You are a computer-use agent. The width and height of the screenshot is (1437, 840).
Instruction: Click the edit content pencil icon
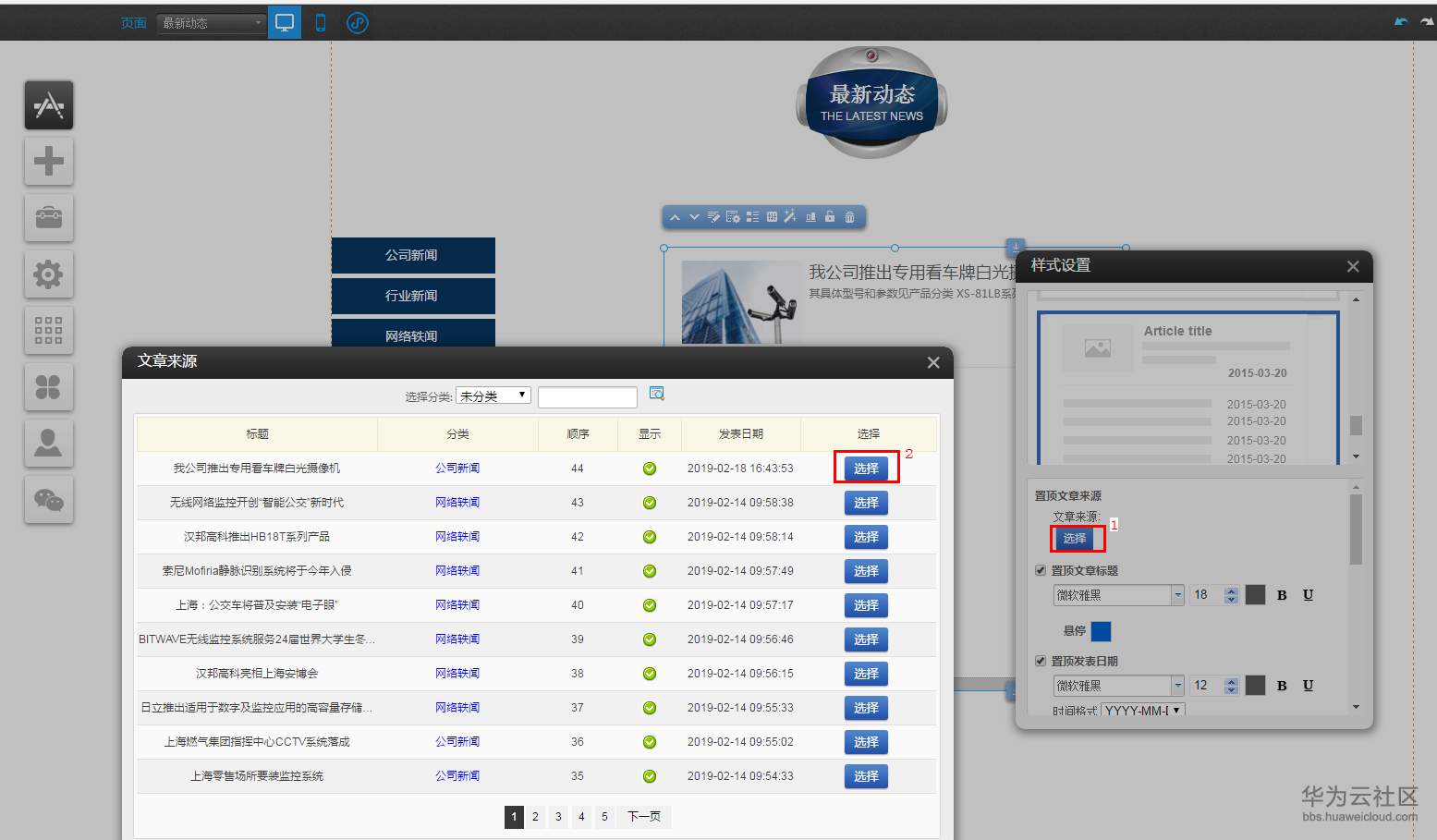pyautogui.click(x=713, y=217)
